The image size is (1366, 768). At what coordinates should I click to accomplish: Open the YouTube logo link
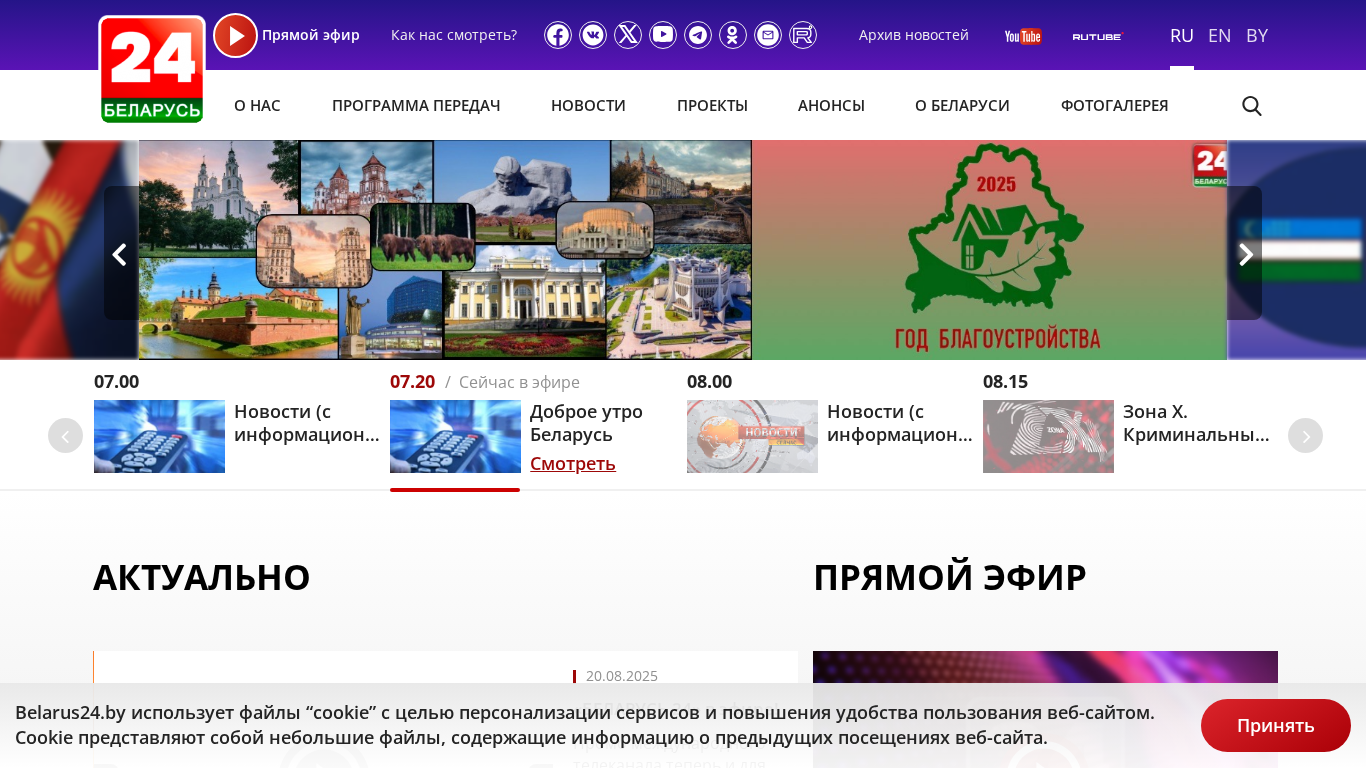[x=1023, y=36]
